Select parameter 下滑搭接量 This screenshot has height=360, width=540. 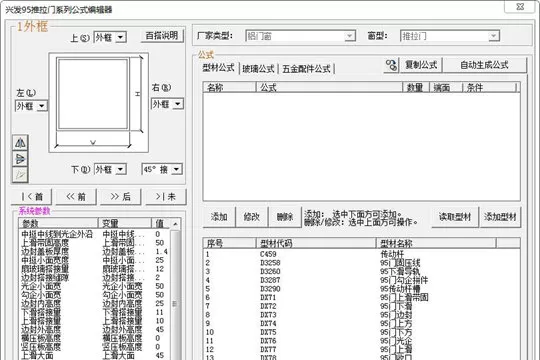click(95, 312)
